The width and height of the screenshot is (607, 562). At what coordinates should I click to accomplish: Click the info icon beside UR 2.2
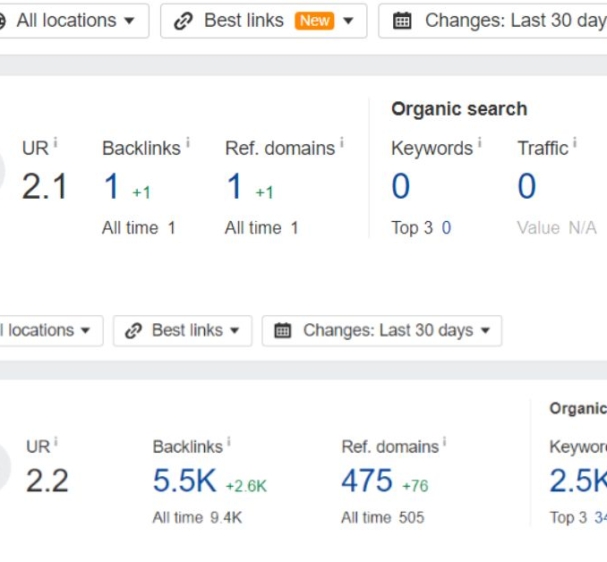56,441
